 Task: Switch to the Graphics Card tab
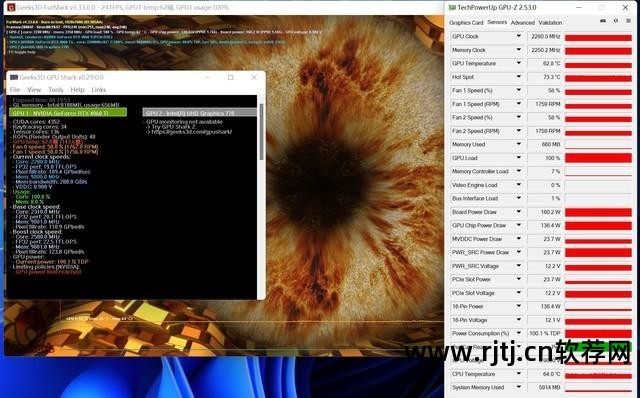(x=466, y=22)
